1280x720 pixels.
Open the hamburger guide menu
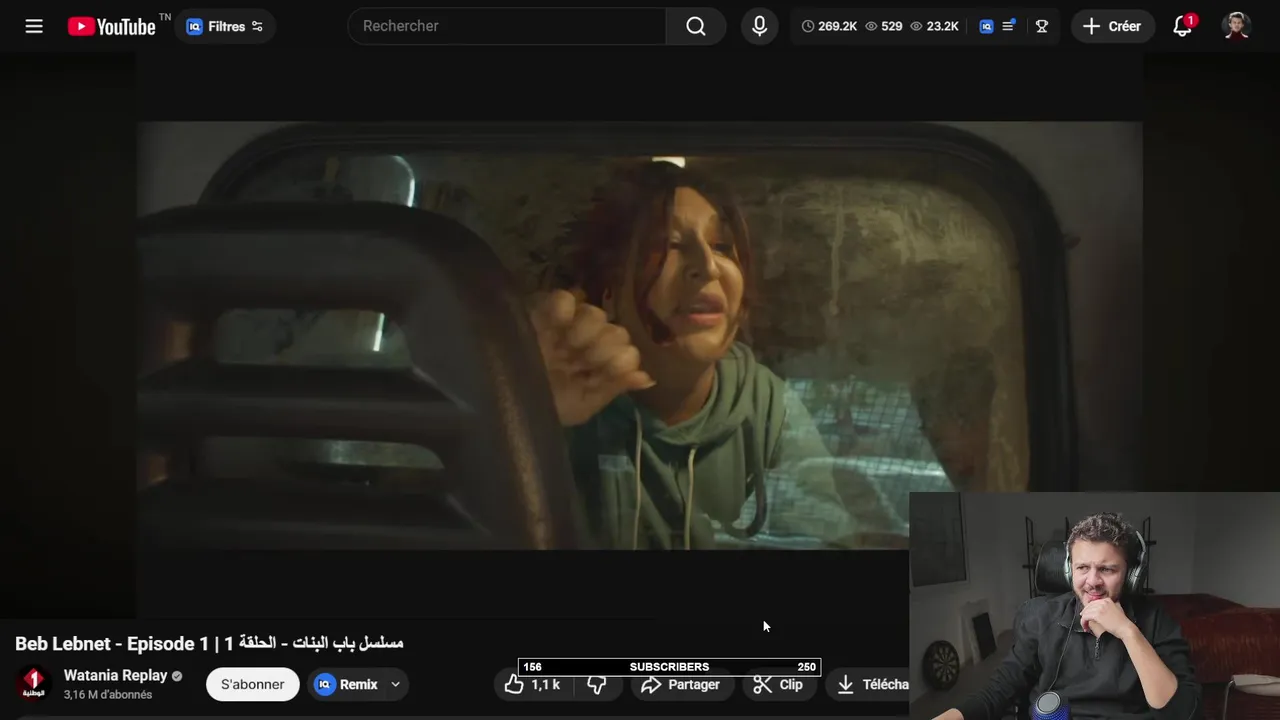(34, 26)
